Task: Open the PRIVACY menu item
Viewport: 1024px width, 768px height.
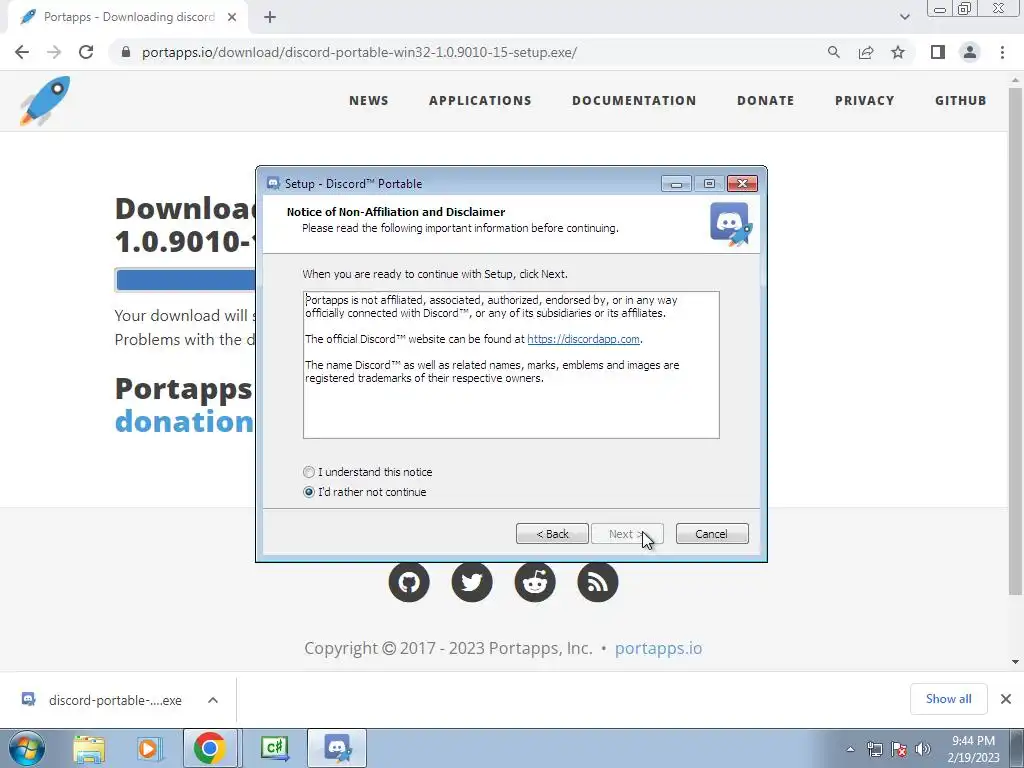Action: (865, 101)
